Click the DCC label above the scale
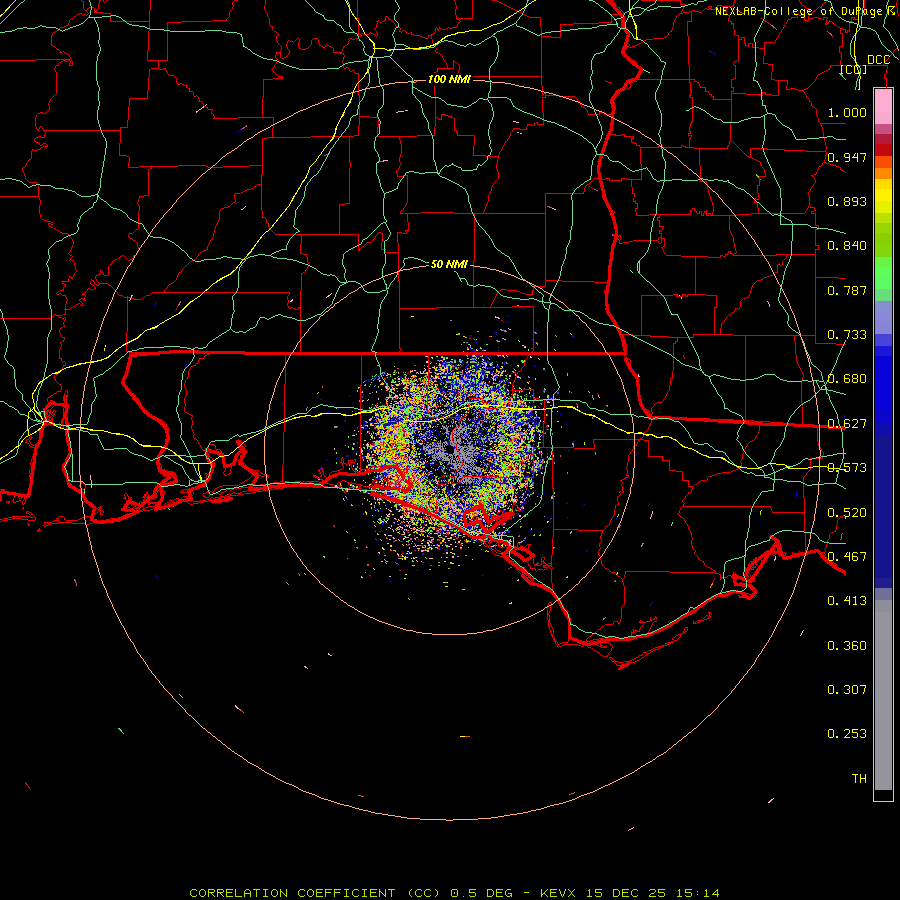 tap(878, 60)
